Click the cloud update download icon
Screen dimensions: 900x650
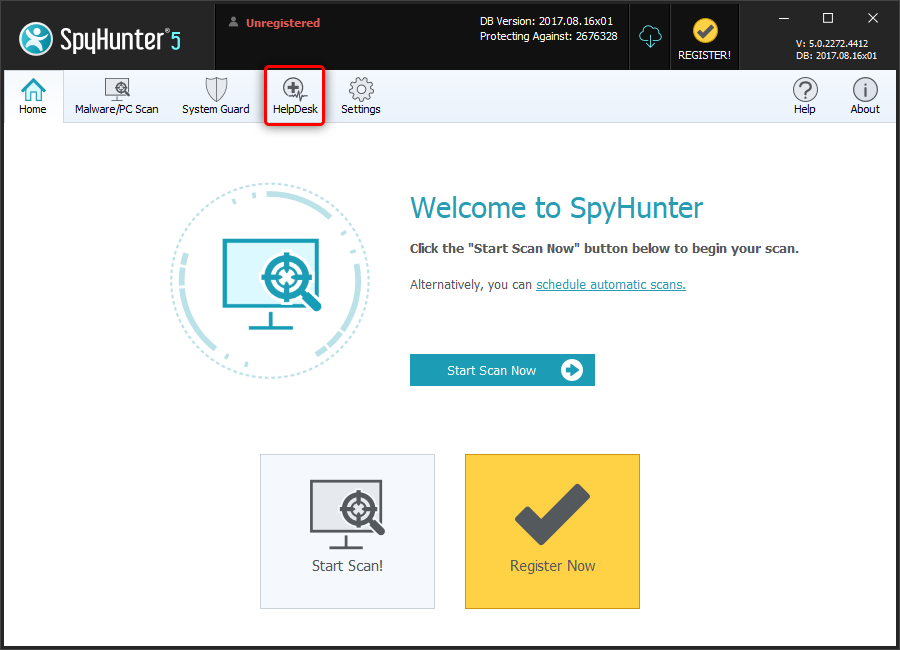tap(651, 36)
